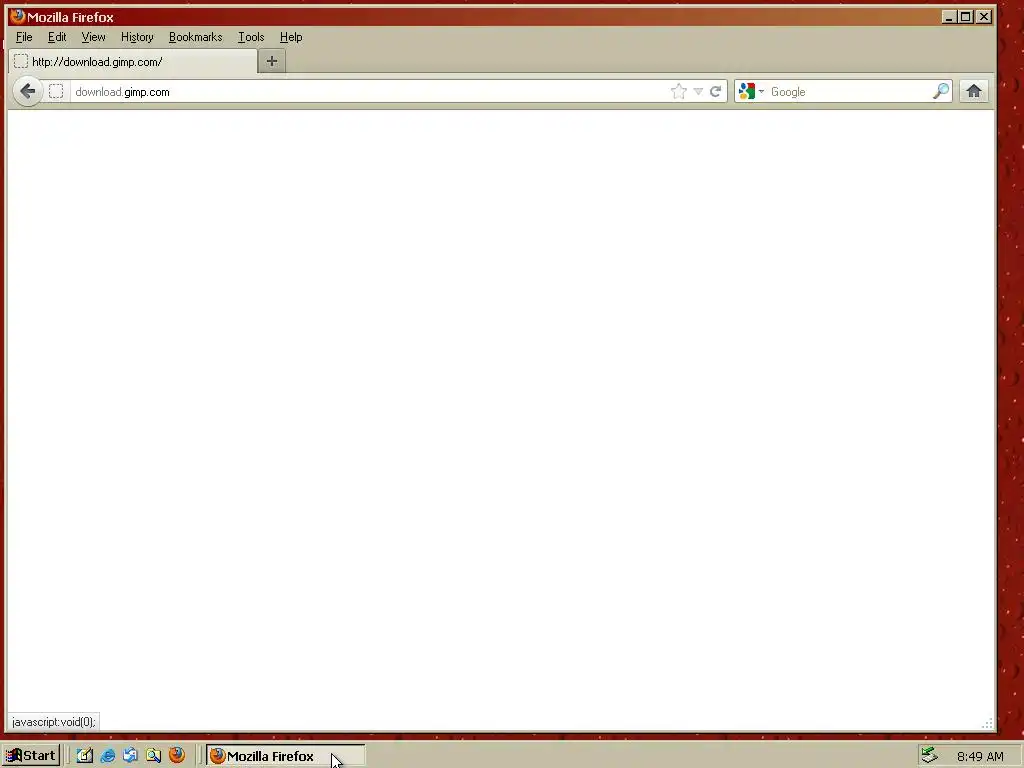Click the Show Desktop quick launch icon
This screenshot has height=768, width=1024.
[x=131, y=756]
